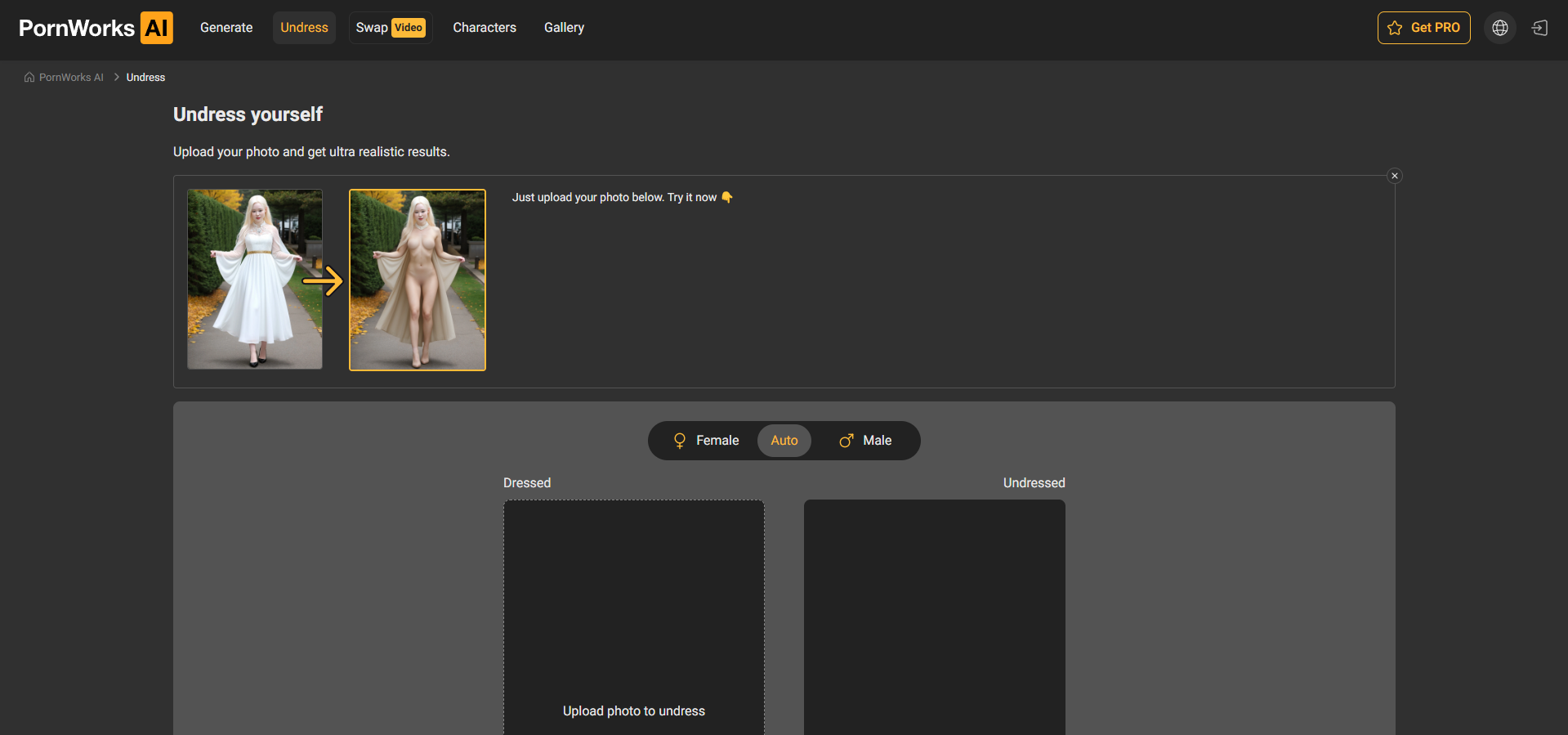This screenshot has height=735, width=1568.
Task: Open the Gallery tab
Action: 564,28
